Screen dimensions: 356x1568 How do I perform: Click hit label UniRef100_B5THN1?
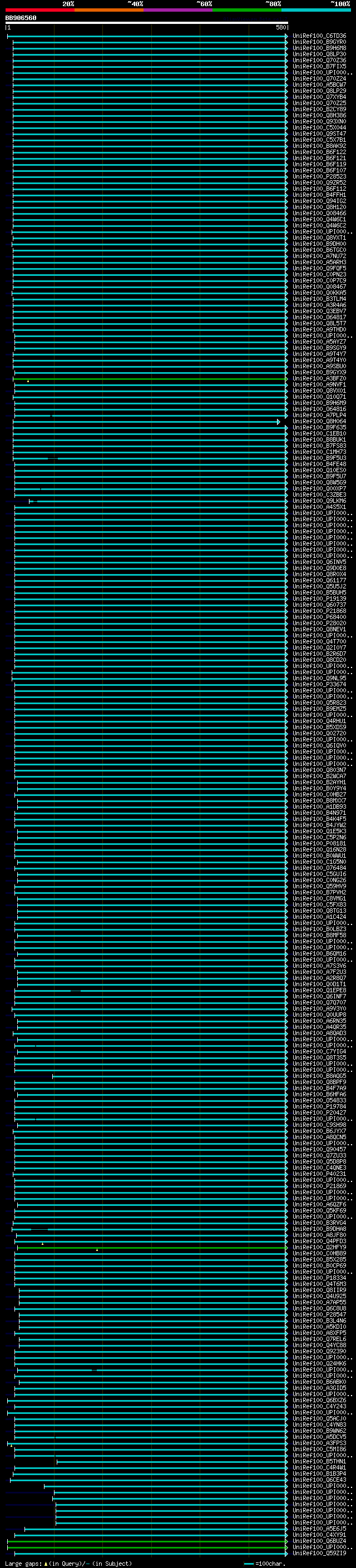tap(319, 1461)
